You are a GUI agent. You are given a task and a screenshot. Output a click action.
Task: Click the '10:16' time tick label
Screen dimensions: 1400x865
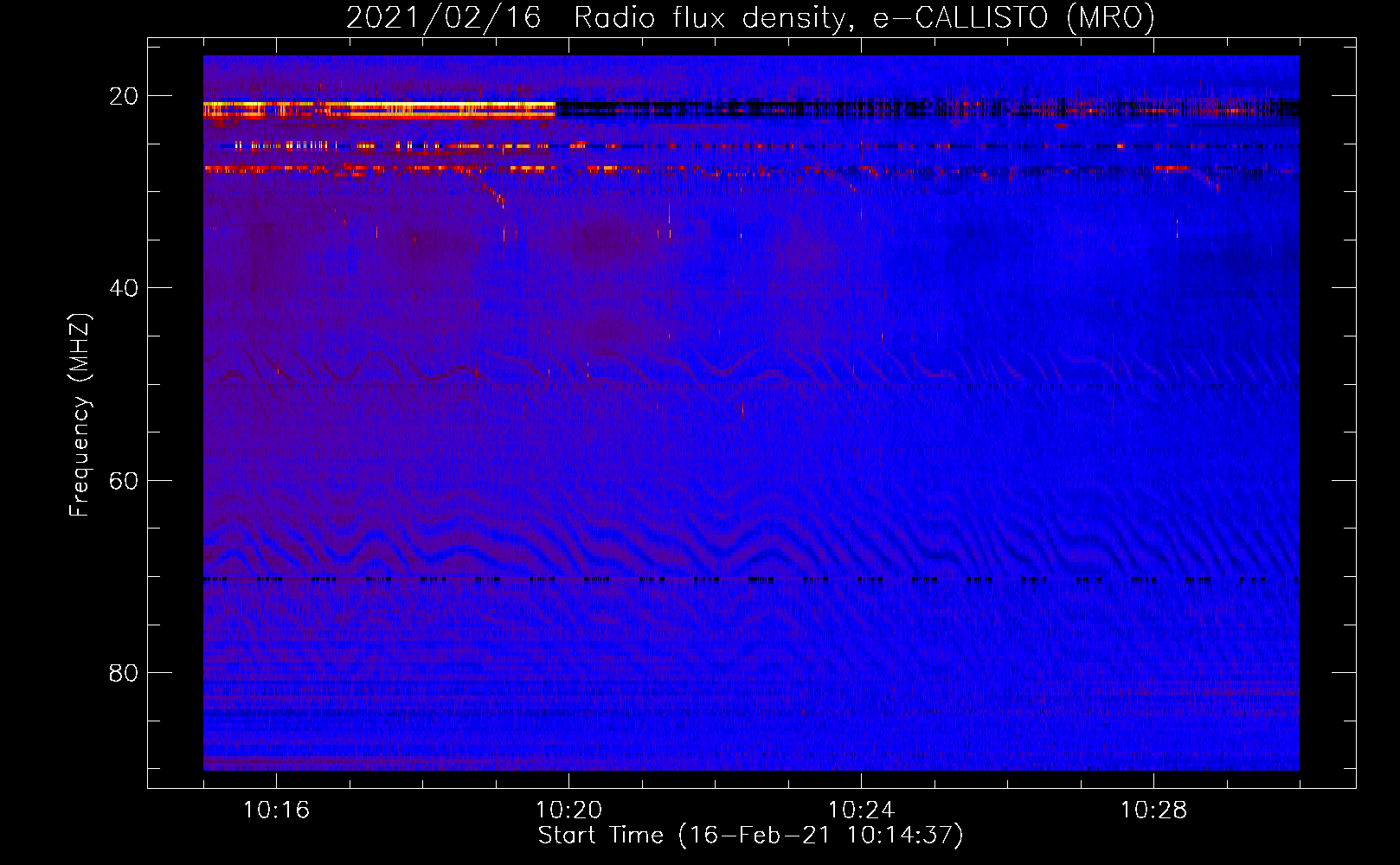[x=276, y=811]
